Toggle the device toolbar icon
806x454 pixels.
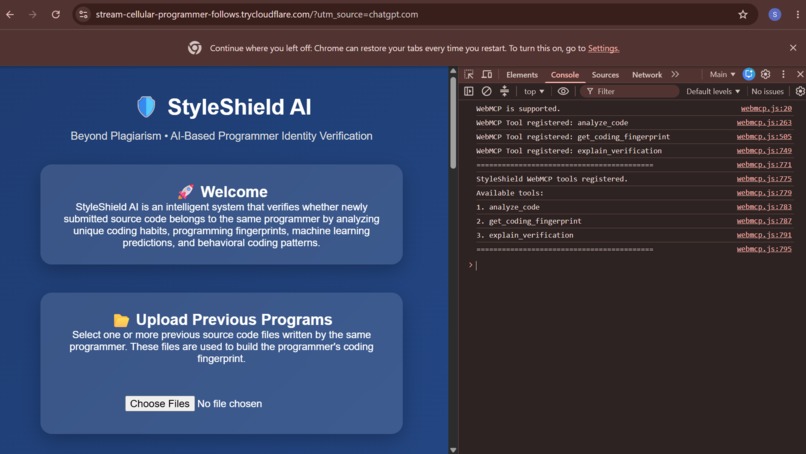[x=486, y=75]
